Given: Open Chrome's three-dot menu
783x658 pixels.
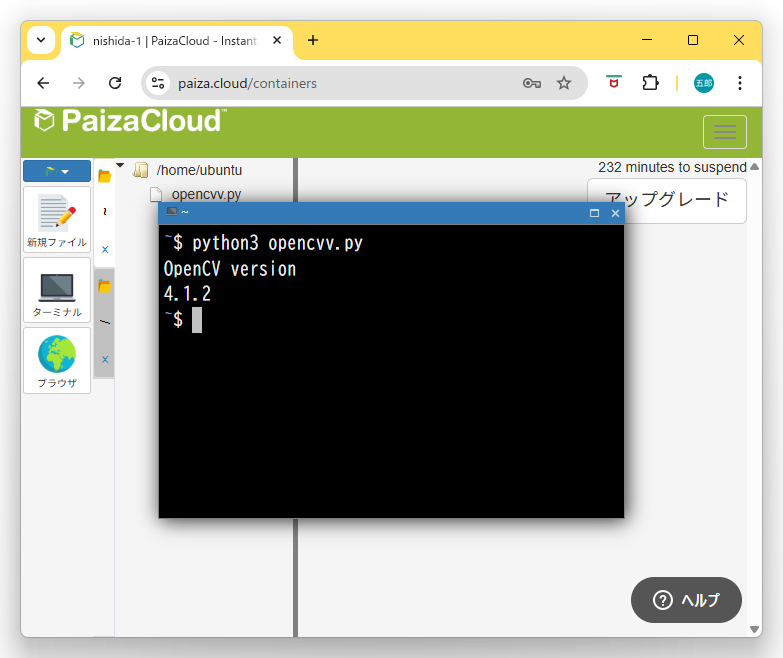Looking at the screenshot, I should pos(740,83).
